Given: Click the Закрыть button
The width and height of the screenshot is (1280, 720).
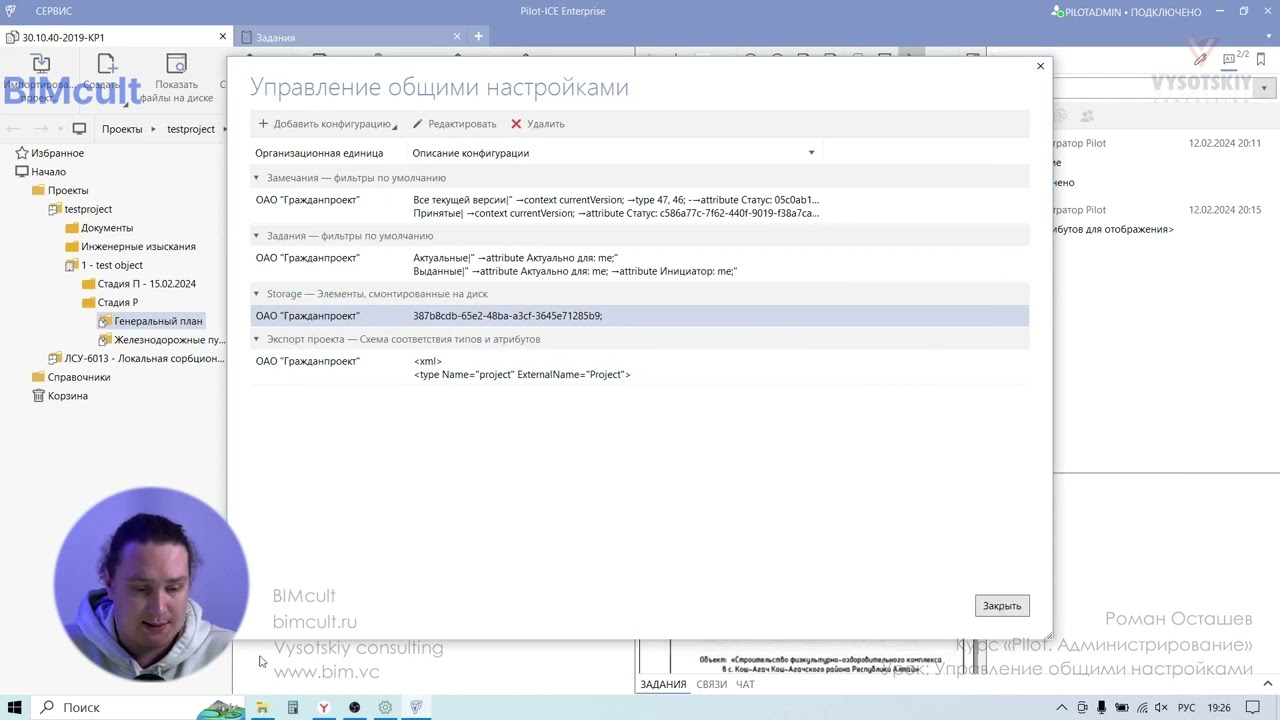Looking at the screenshot, I should pyautogui.click(x=1001, y=606).
